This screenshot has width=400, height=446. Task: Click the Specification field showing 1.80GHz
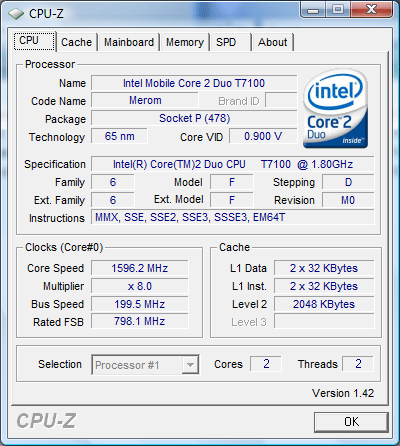[x=233, y=164]
